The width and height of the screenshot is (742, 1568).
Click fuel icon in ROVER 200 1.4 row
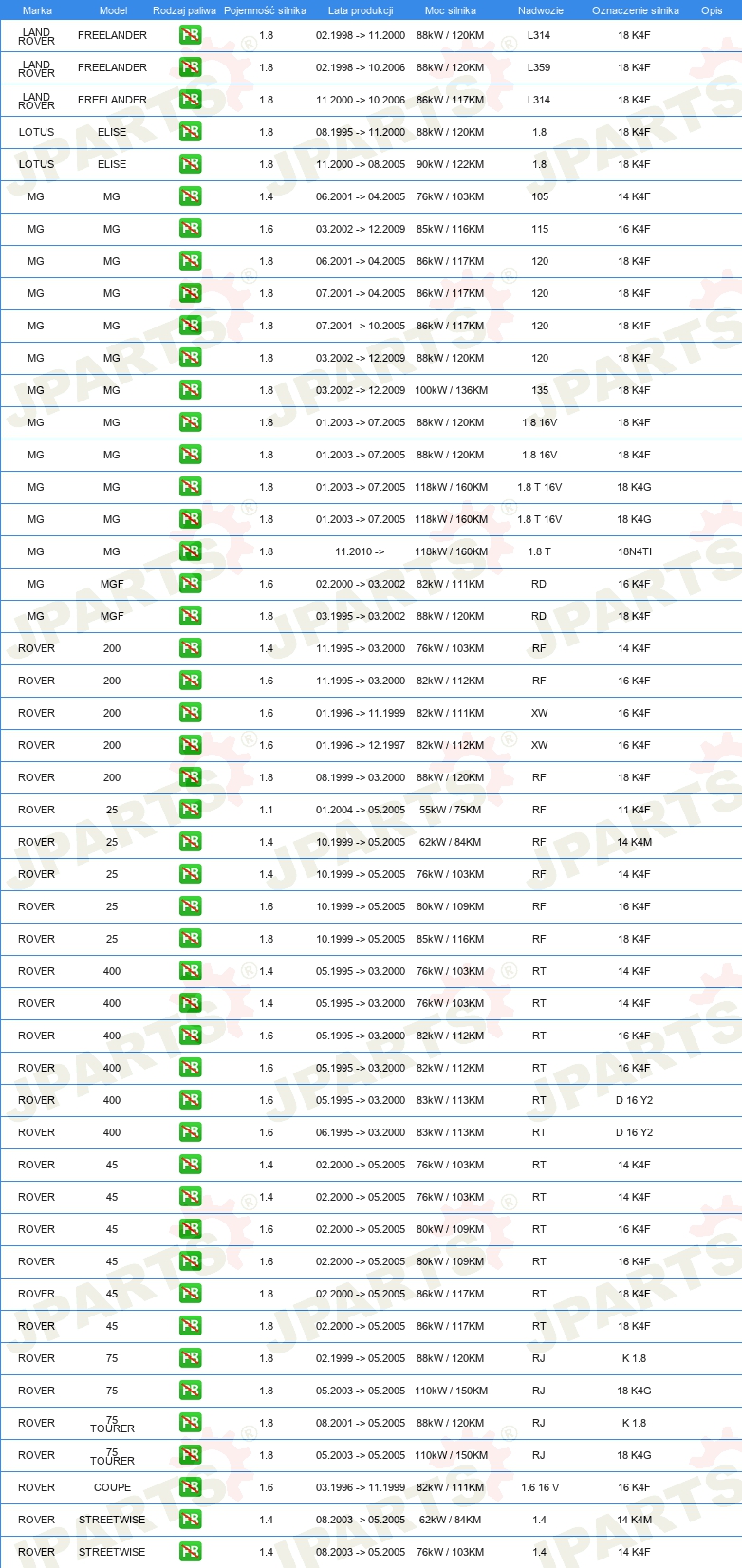click(x=191, y=648)
